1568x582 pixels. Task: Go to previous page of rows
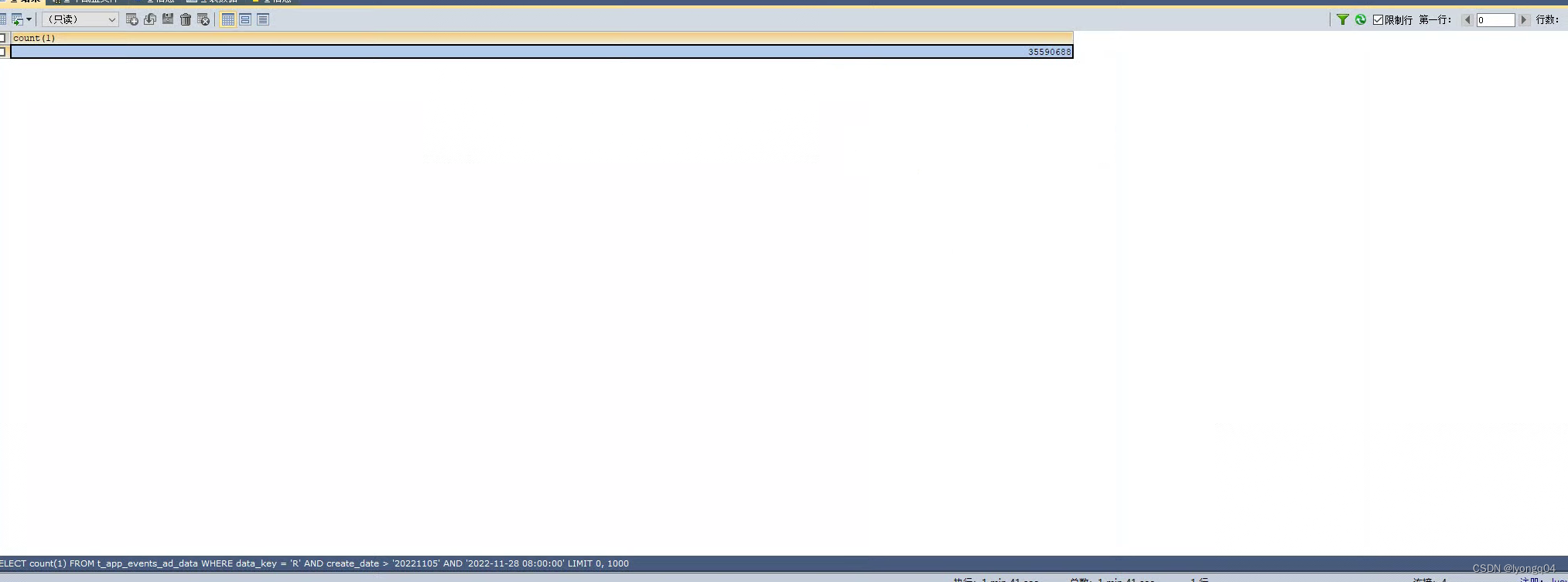point(1467,19)
